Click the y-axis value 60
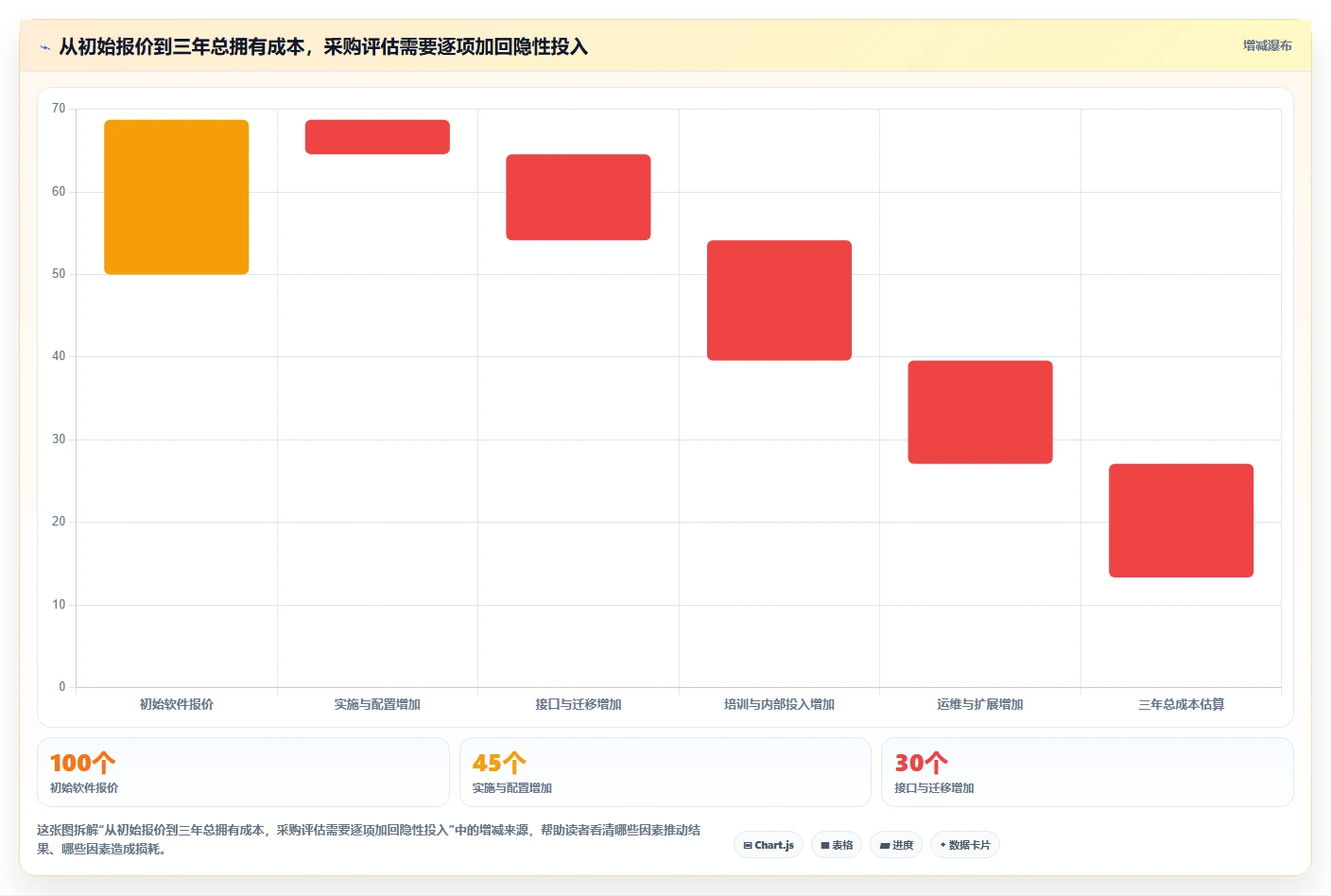Screen dimensions: 1331x896 click(59, 192)
